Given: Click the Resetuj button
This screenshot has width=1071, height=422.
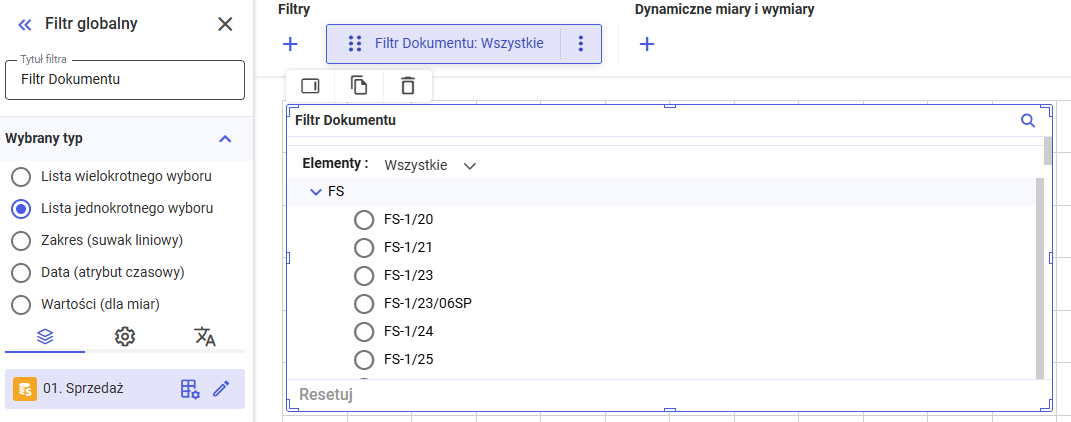Looking at the screenshot, I should (x=326, y=394).
